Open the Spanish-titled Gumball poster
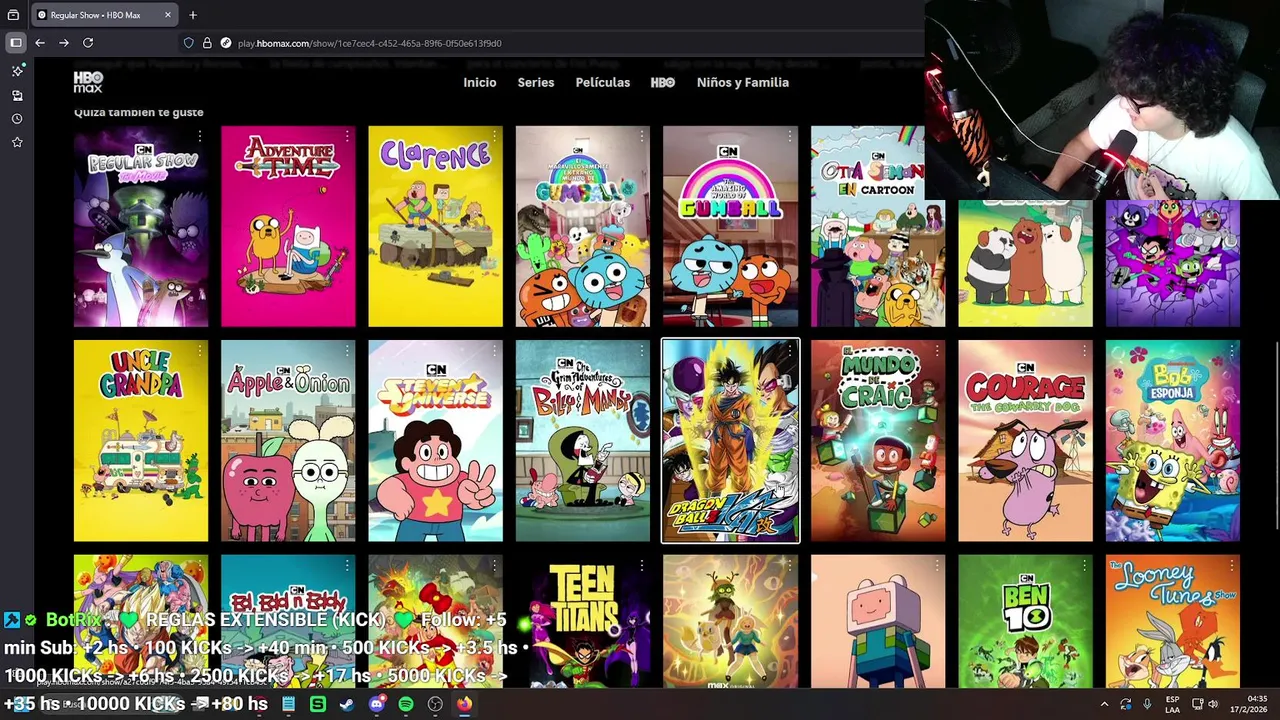Screen dimensions: 1280x720 coord(583,226)
